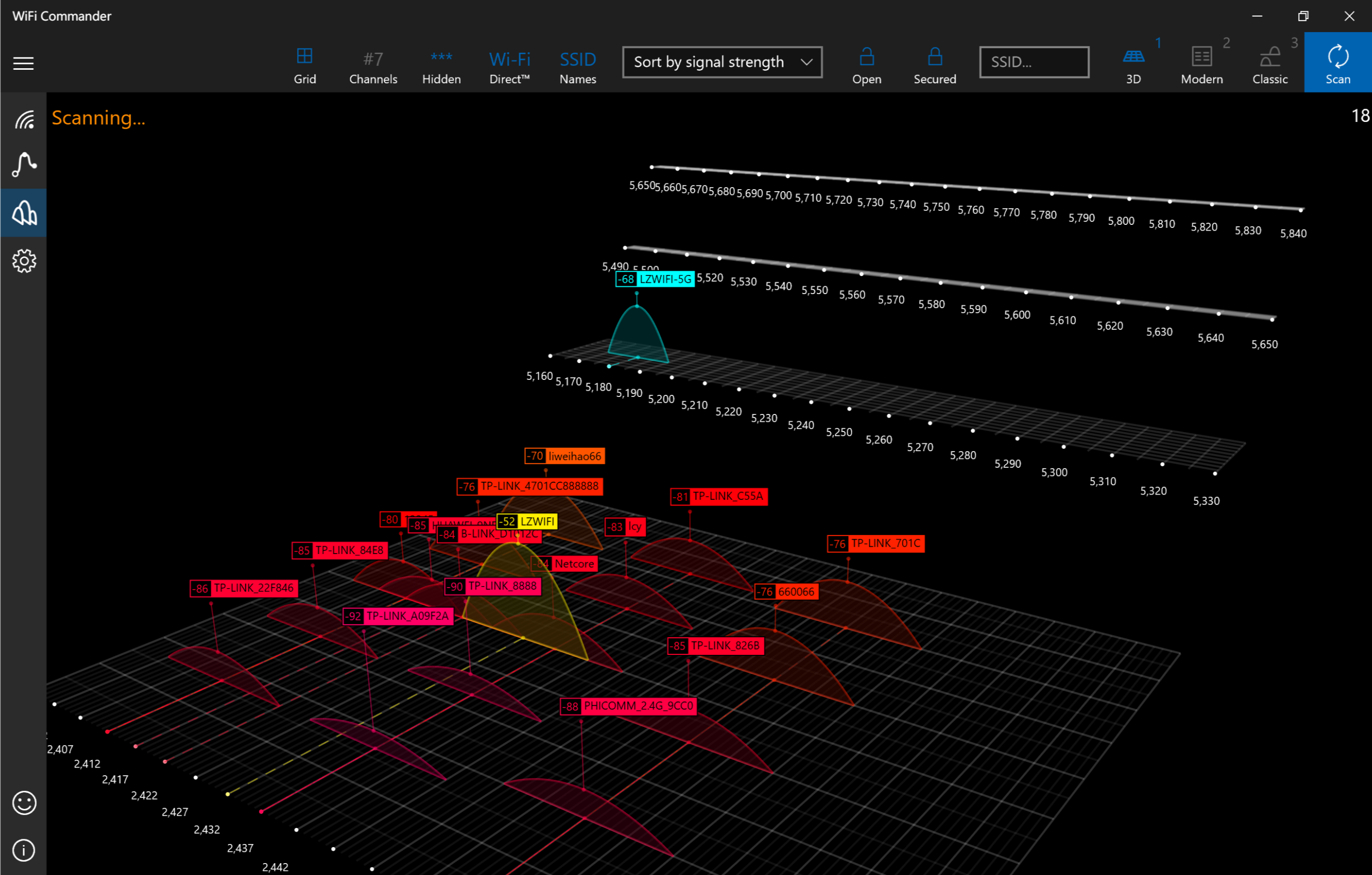Image resolution: width=1372 pixels, height=875 pixels.
Task: Toggle SSID Names labels
Action: click(x=577, y=65)
